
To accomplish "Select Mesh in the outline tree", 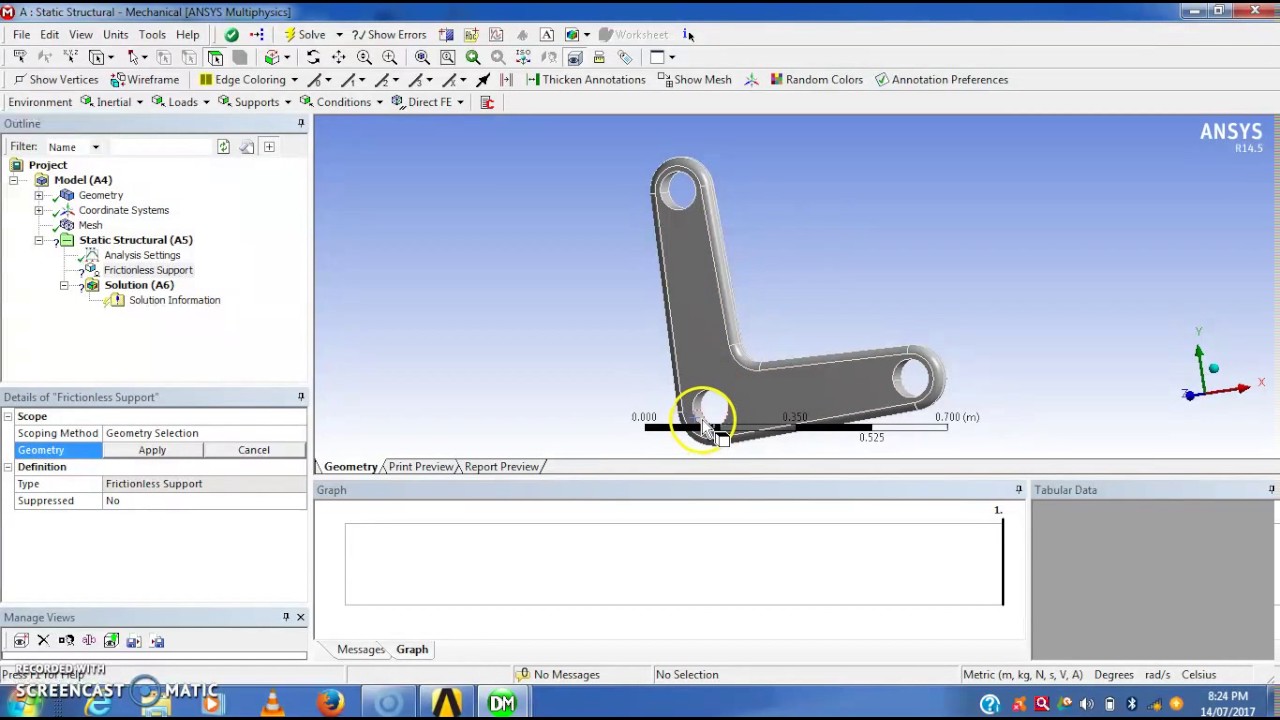I will pyautogui.click(x=90, y=225).
